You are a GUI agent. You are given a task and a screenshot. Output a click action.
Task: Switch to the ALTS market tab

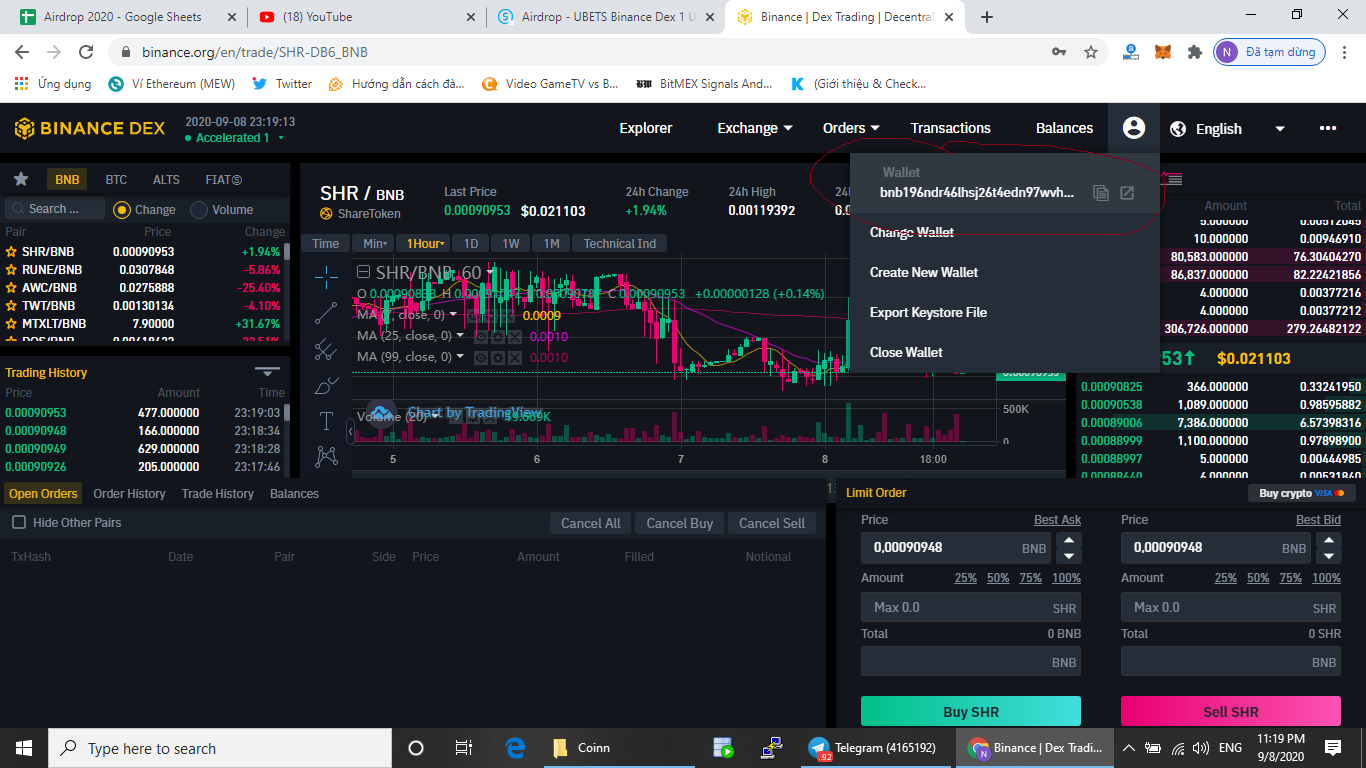[166, 180]
